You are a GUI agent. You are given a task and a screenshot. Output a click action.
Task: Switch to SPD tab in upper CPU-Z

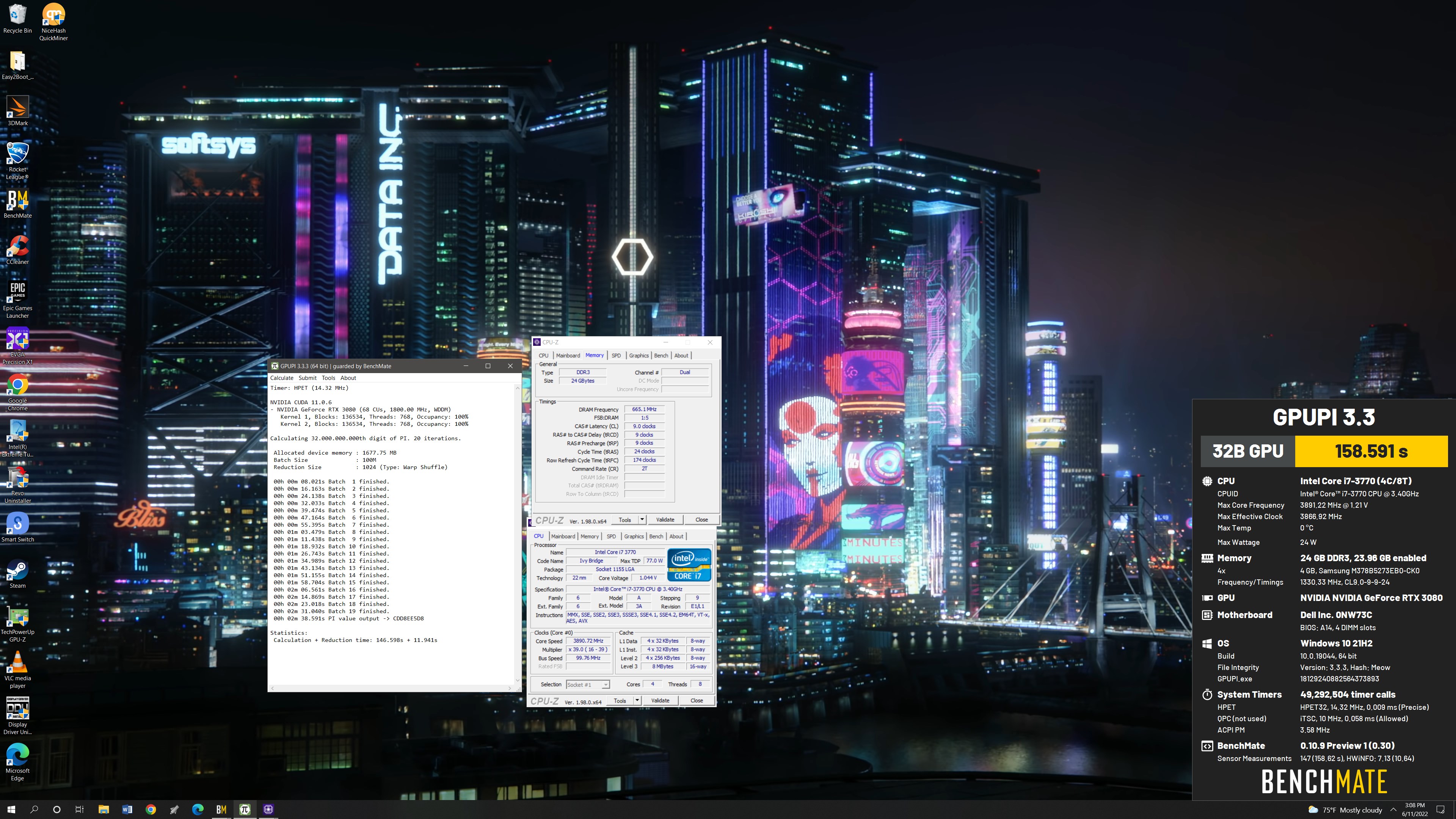(616, 356)
